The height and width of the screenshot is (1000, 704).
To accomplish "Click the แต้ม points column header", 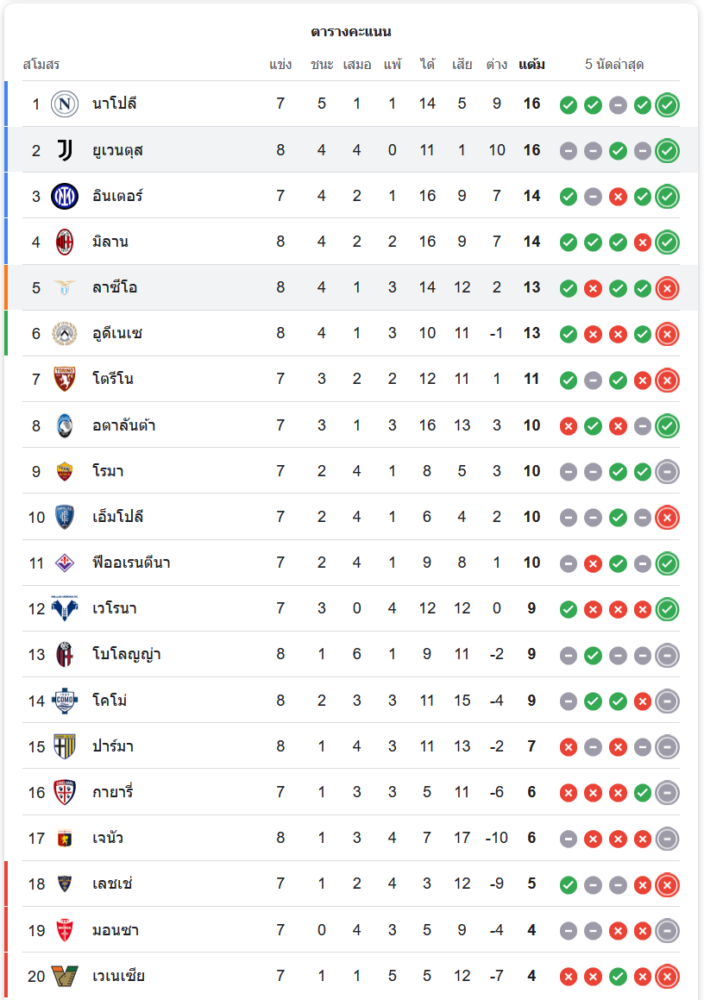I will click(532, 65).
